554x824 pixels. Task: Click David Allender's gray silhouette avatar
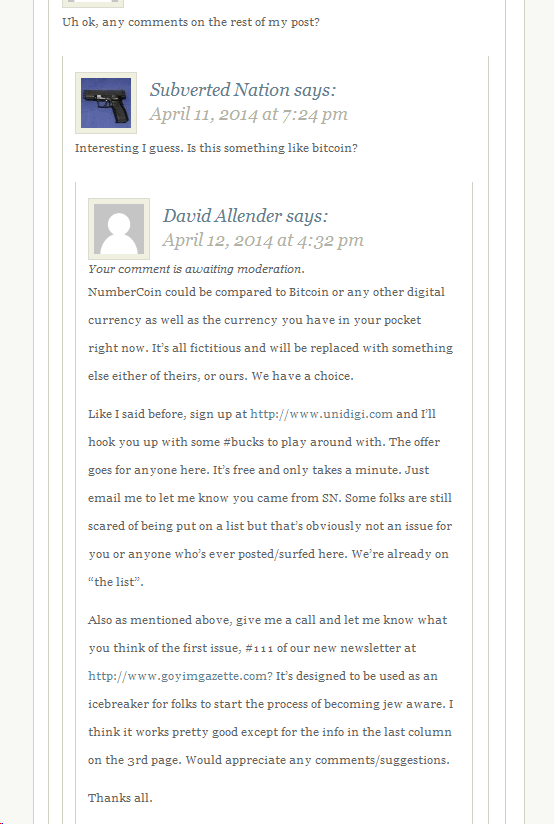tap(119, 229)
